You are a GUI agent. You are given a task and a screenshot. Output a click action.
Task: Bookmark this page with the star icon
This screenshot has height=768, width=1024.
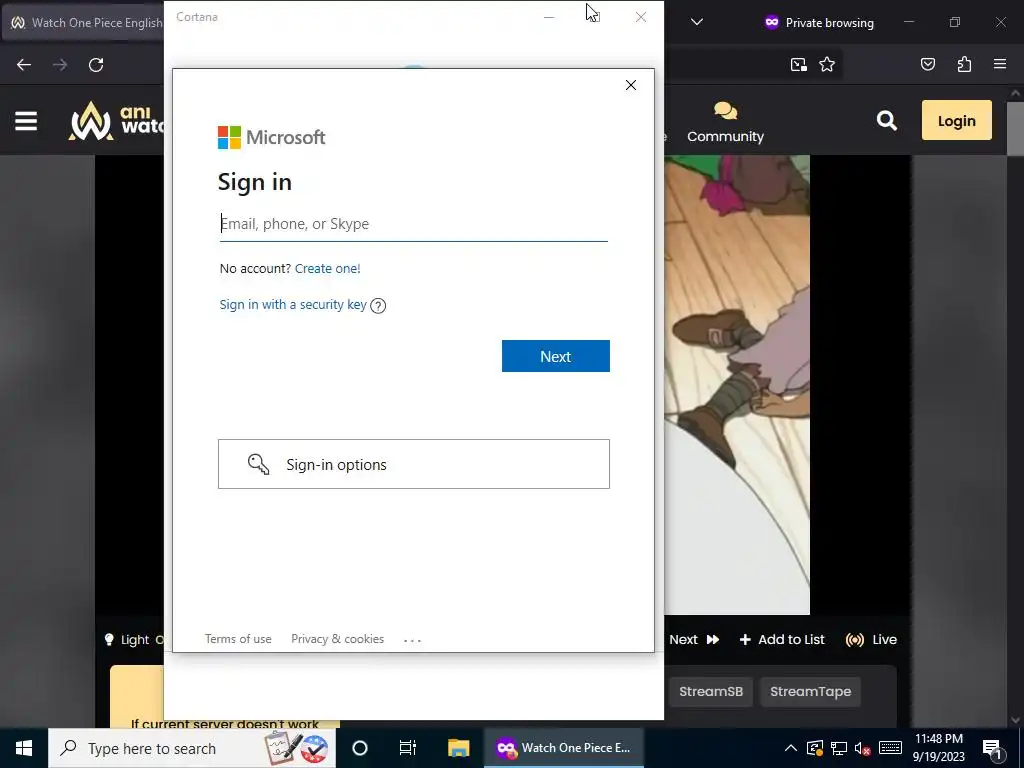point(827,65)
